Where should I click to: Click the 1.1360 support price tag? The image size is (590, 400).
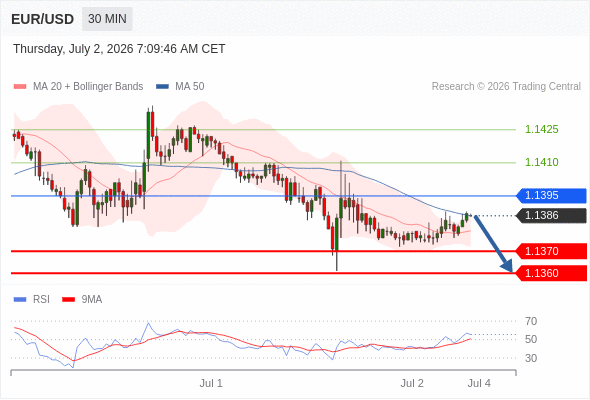pyautogui.click(x=552, y=273)
